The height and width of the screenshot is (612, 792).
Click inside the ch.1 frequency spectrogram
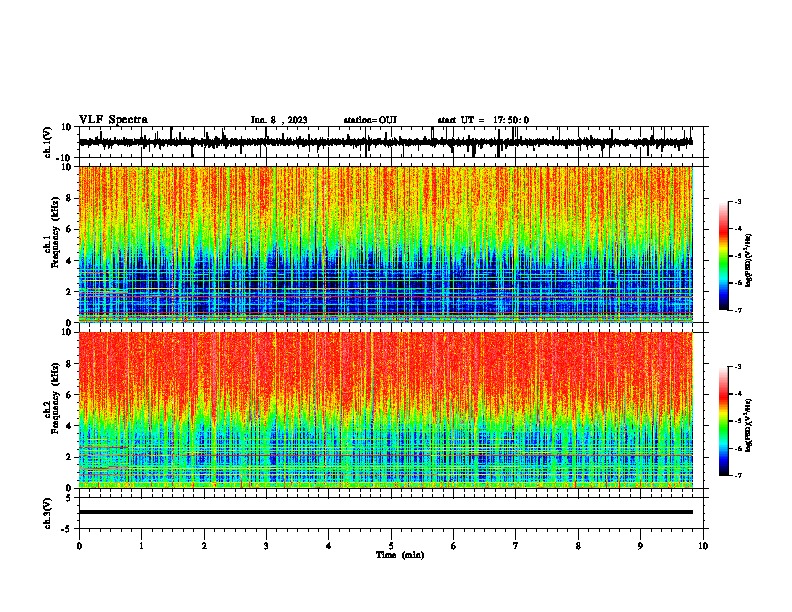(386, 244)
